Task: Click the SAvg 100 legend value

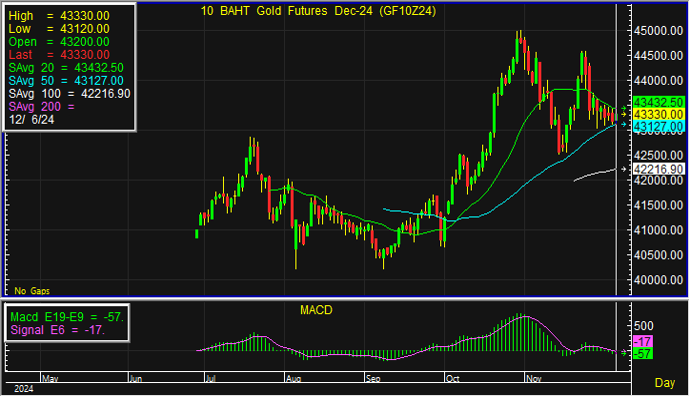Action: click(x=106, y=94)
